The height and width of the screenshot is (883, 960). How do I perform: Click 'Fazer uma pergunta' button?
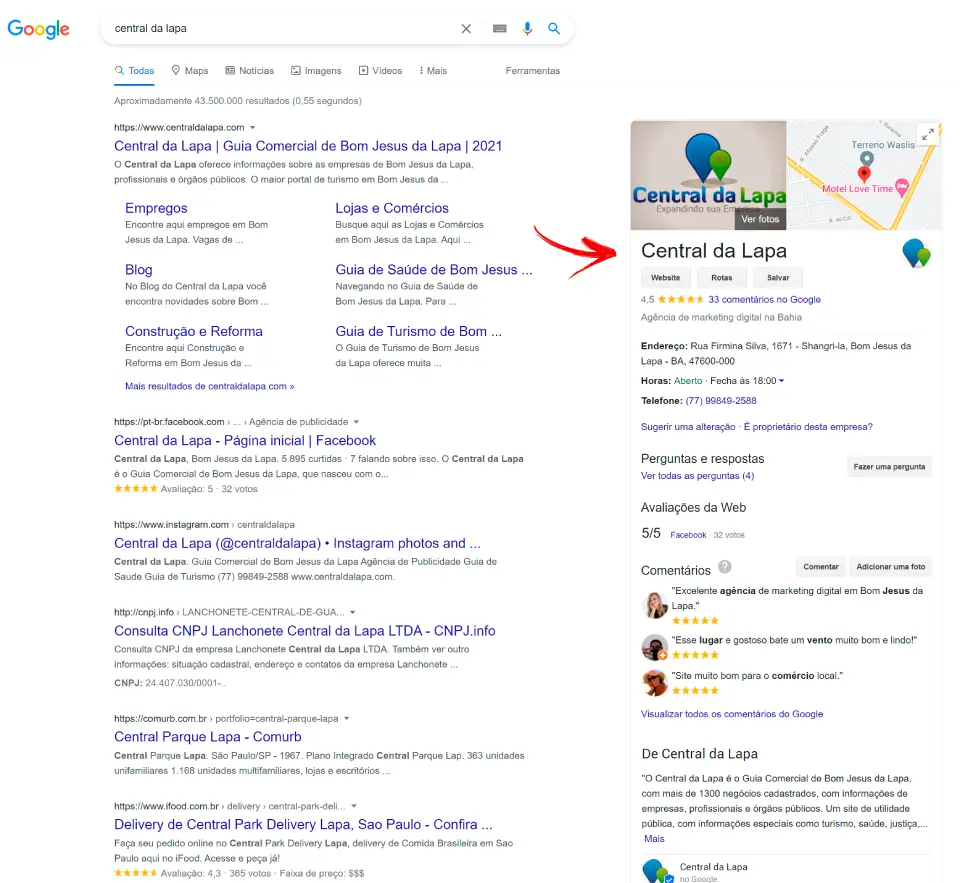click(889, 467)
